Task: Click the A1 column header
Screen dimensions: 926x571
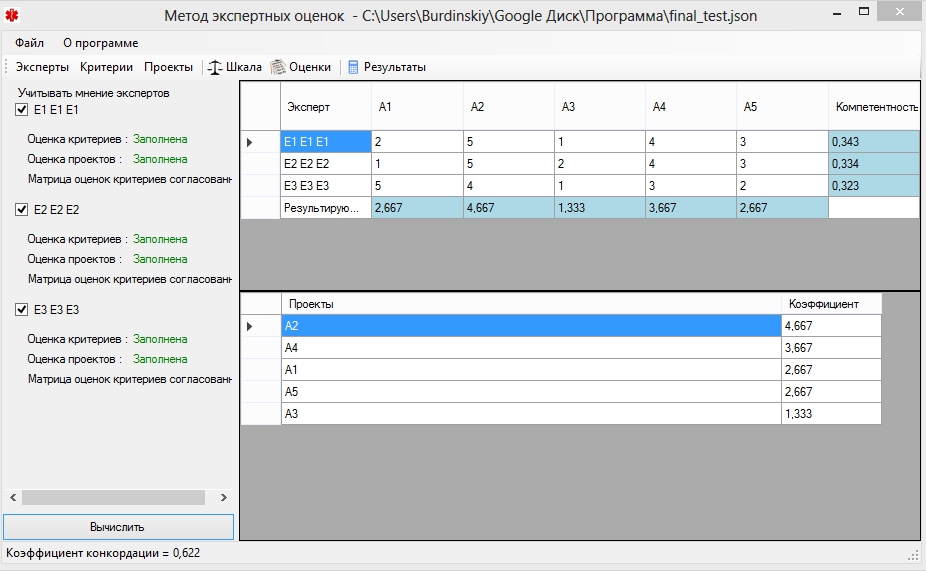Action: 417,107
